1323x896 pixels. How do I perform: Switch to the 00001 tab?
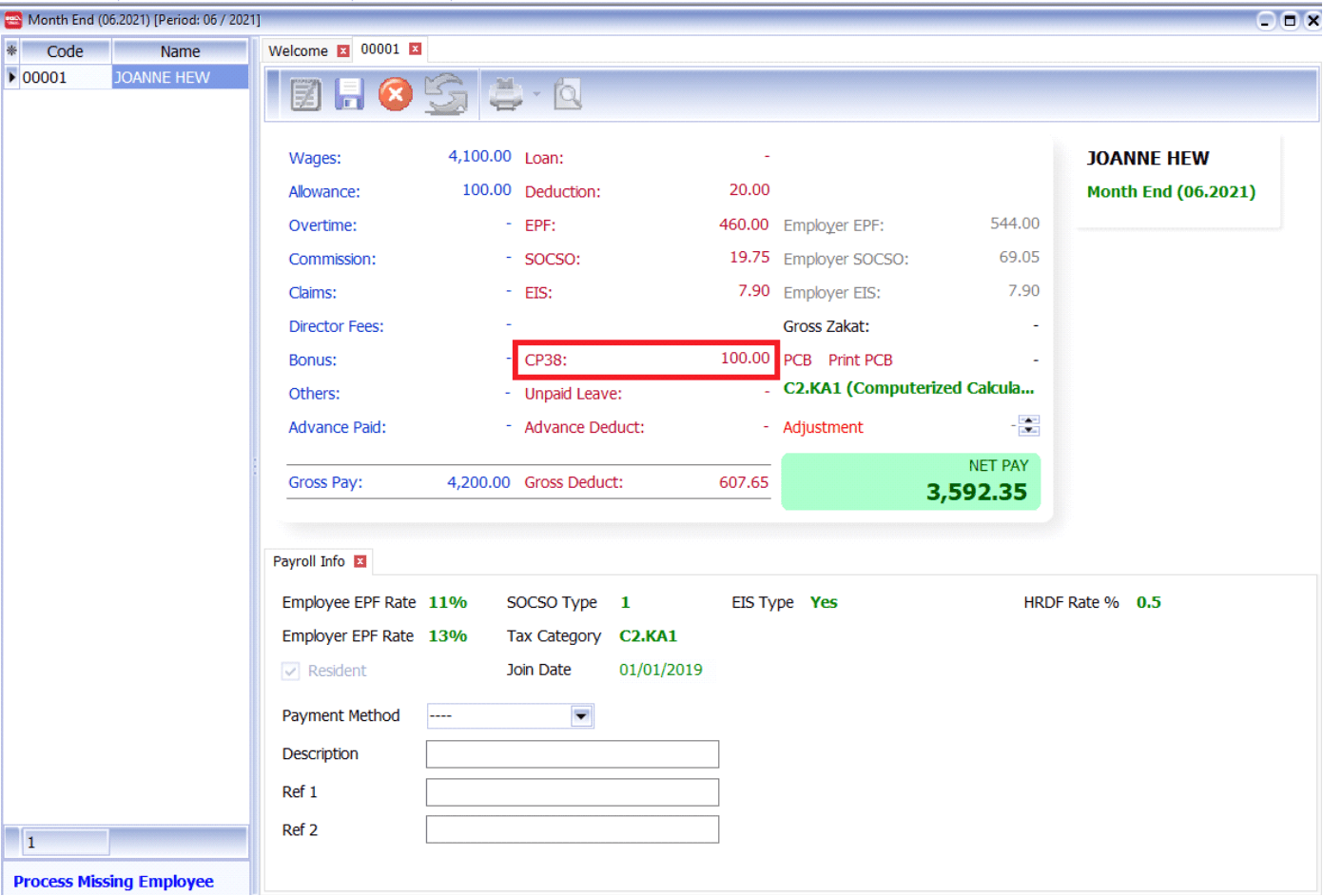(379, 49)
